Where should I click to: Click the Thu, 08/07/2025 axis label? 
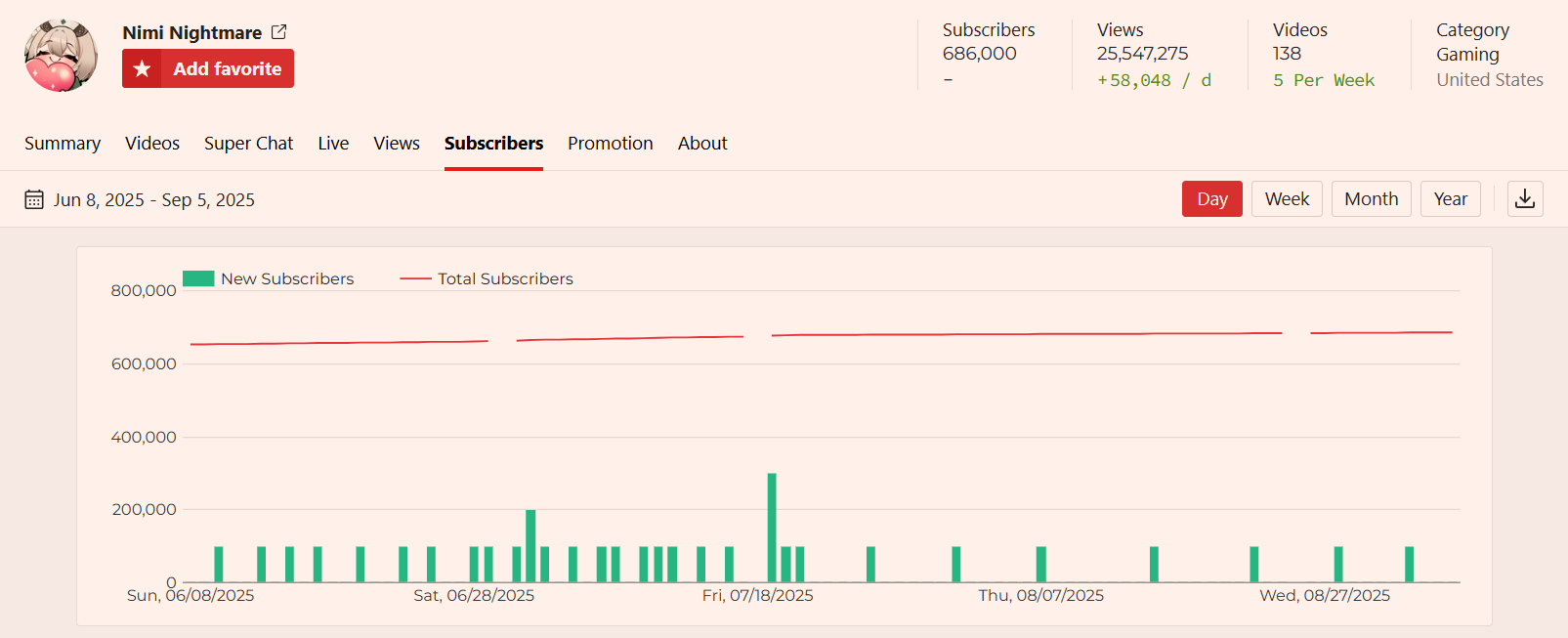pyautogui.click(x=1041, y=595)
